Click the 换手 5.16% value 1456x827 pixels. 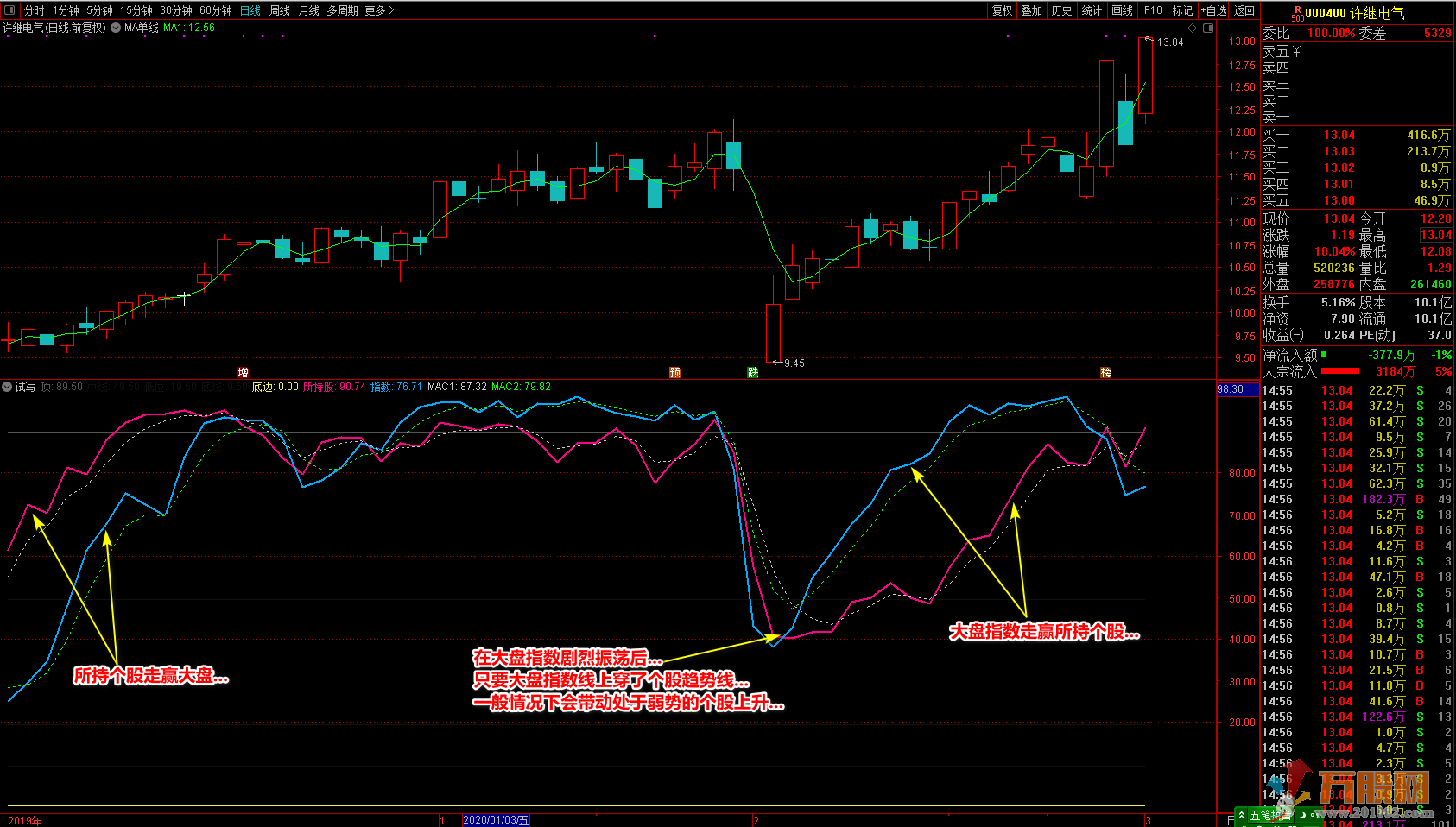click(1339, 303)
